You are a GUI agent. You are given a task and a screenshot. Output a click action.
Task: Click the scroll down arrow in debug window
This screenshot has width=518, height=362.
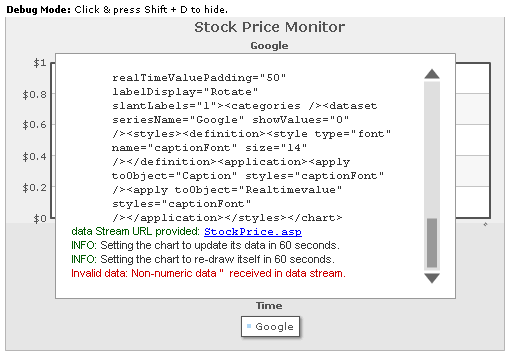click(432, 278)
